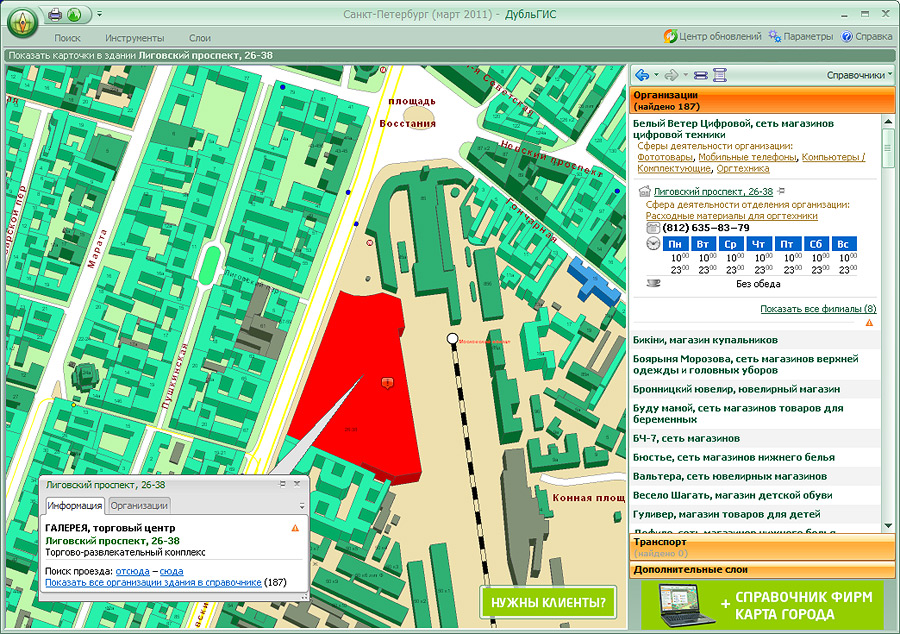The image size is (900, 634).
Task: Show all branches via Показать все филиалы (8)
Action: coord(818,309)
